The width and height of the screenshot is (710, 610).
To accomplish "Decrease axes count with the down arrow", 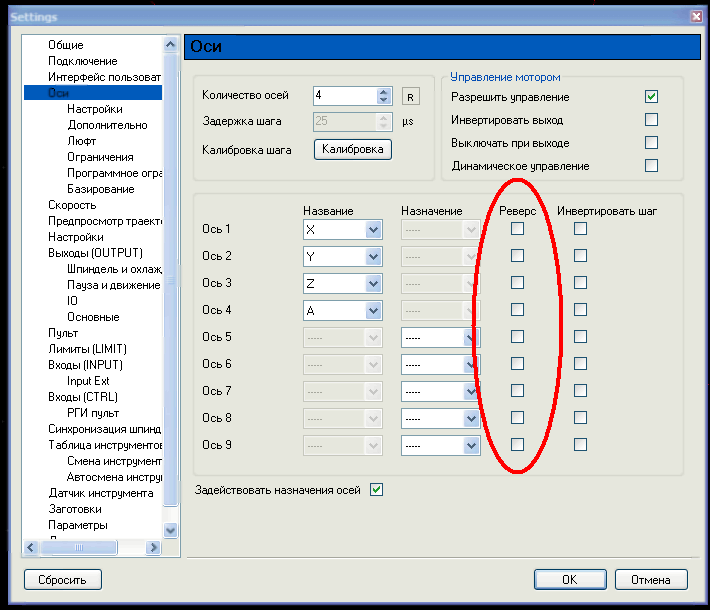I will click(x=384, y=100).
